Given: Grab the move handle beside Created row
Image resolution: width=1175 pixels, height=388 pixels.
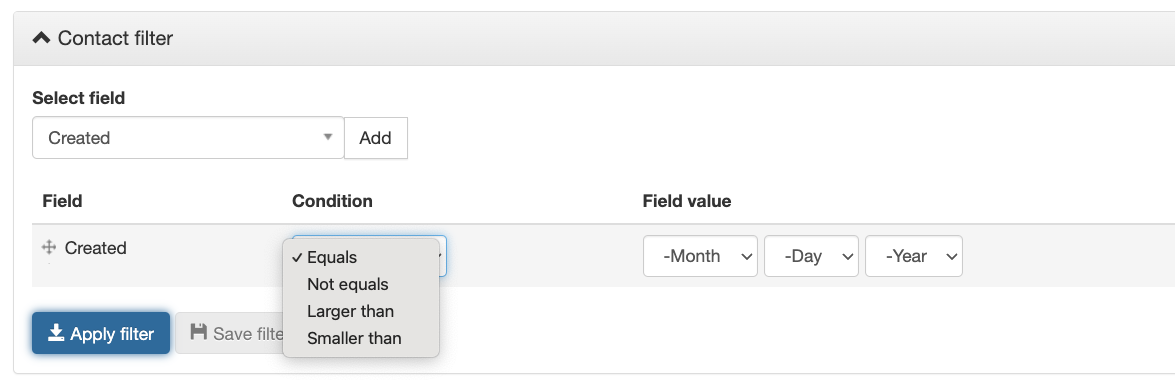Looking at the screenshot, I should pyautogui.click(x=49, y=247).
